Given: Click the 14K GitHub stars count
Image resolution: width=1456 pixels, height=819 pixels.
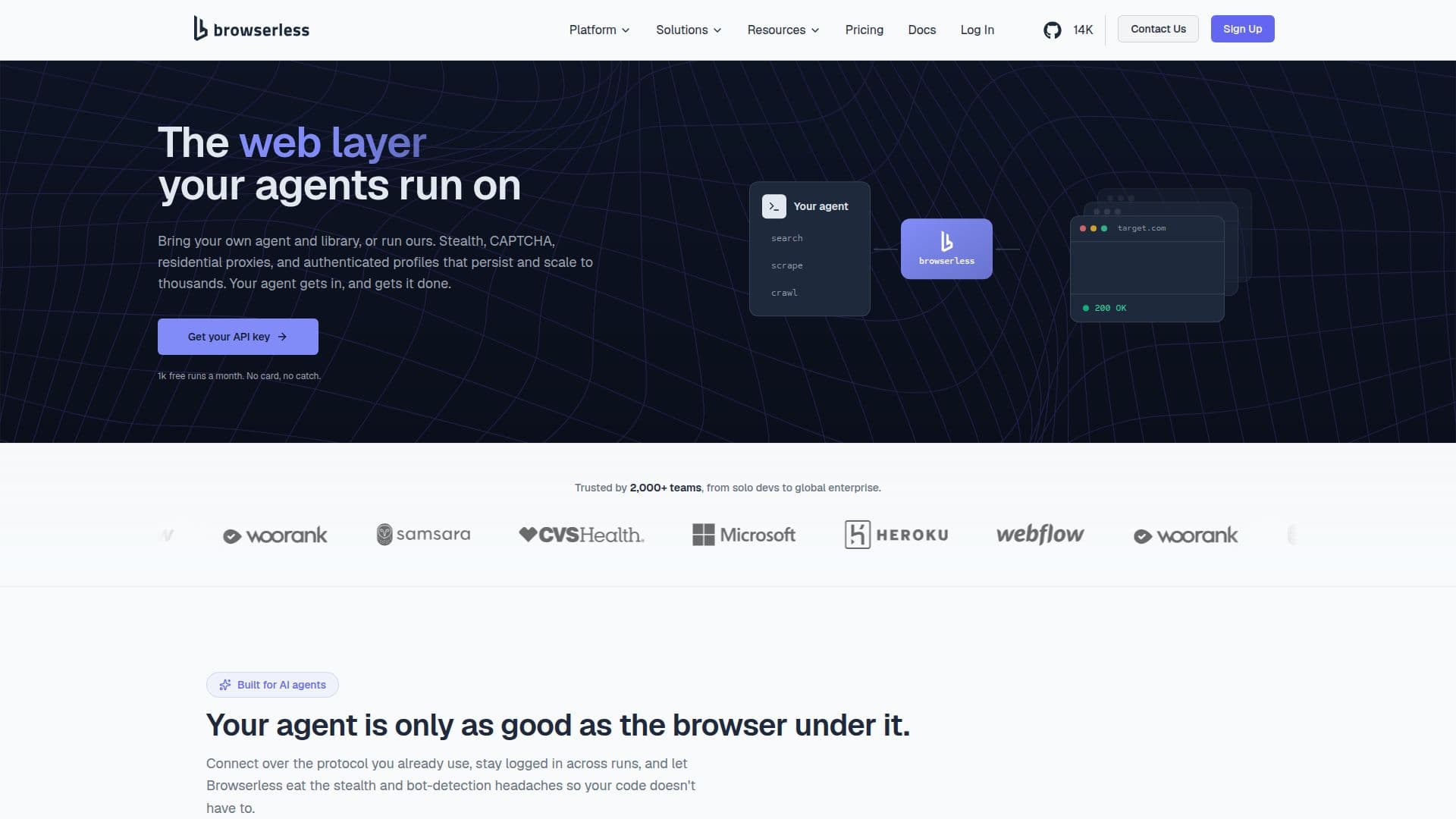Looking at the screenshot, I should coord(1083,30).
